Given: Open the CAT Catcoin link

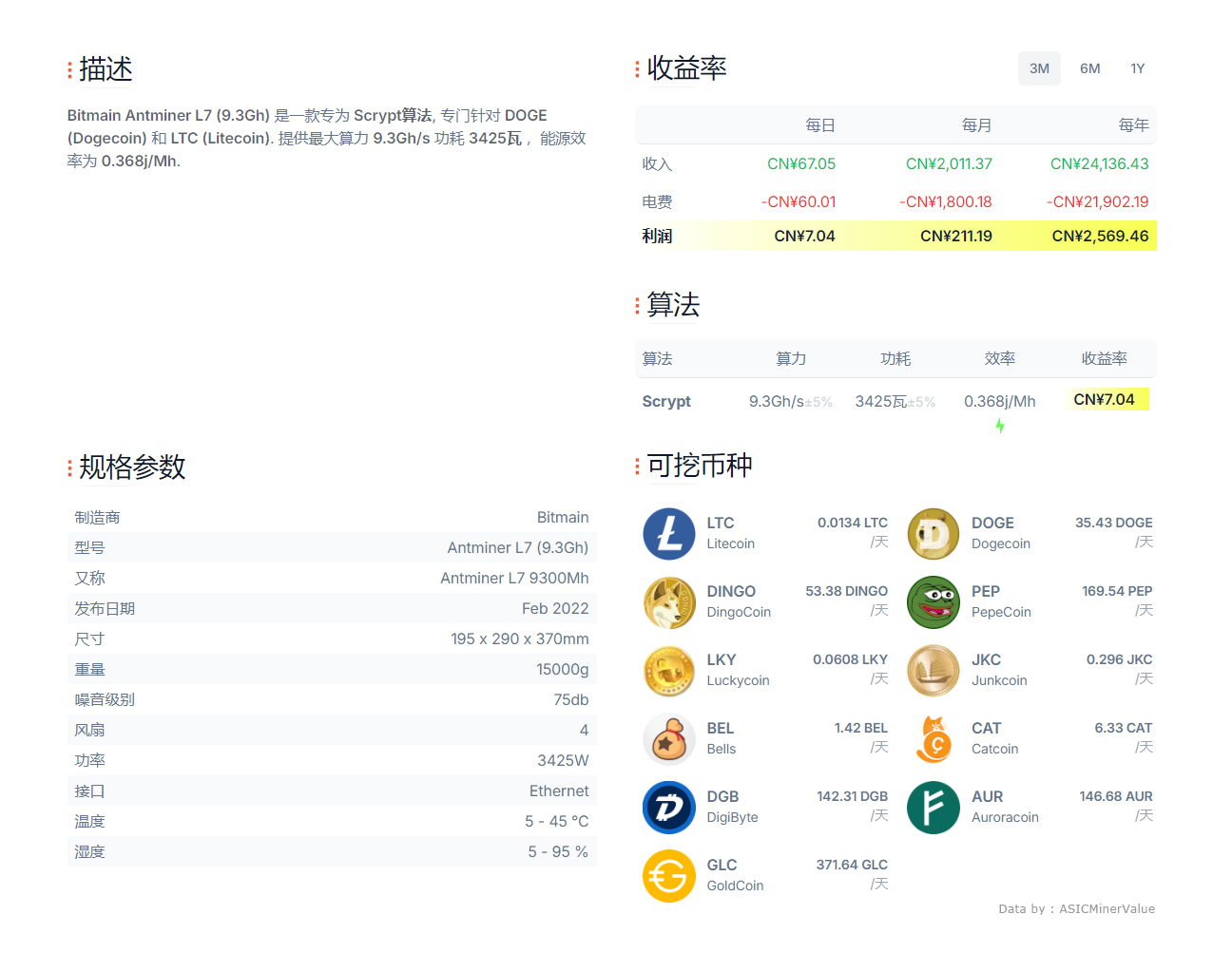Looking at the screenshot, I should 995,738.
